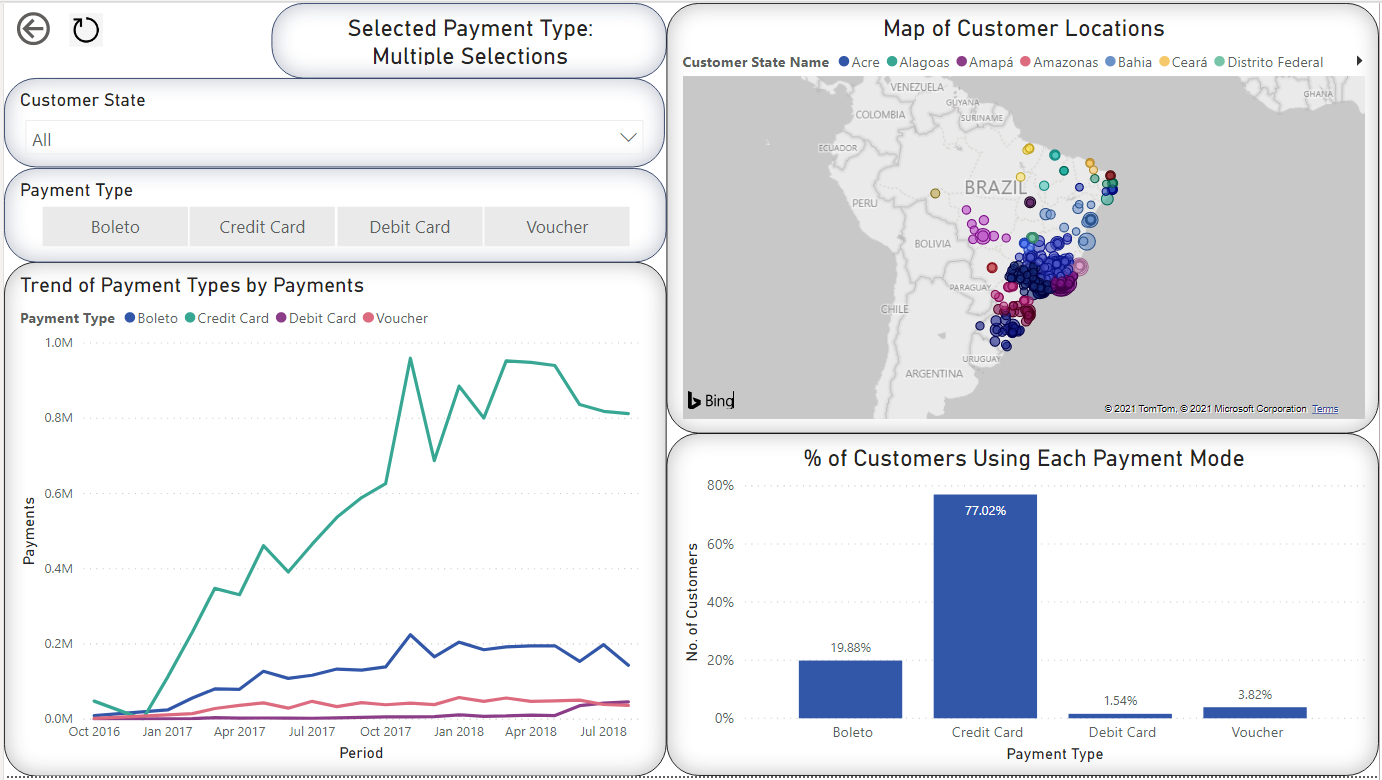Click the Bing logo on map

710,401
